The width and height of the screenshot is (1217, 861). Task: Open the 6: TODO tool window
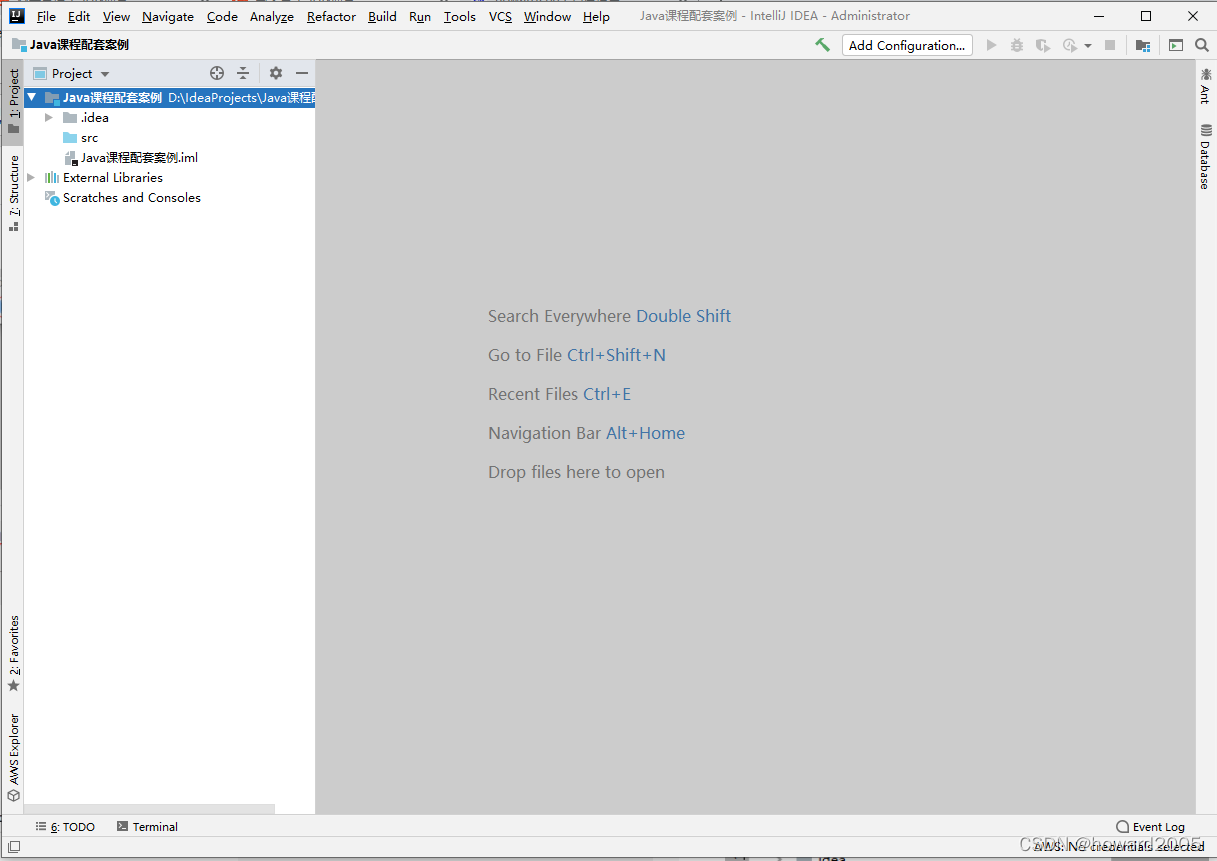coord(65,827)
